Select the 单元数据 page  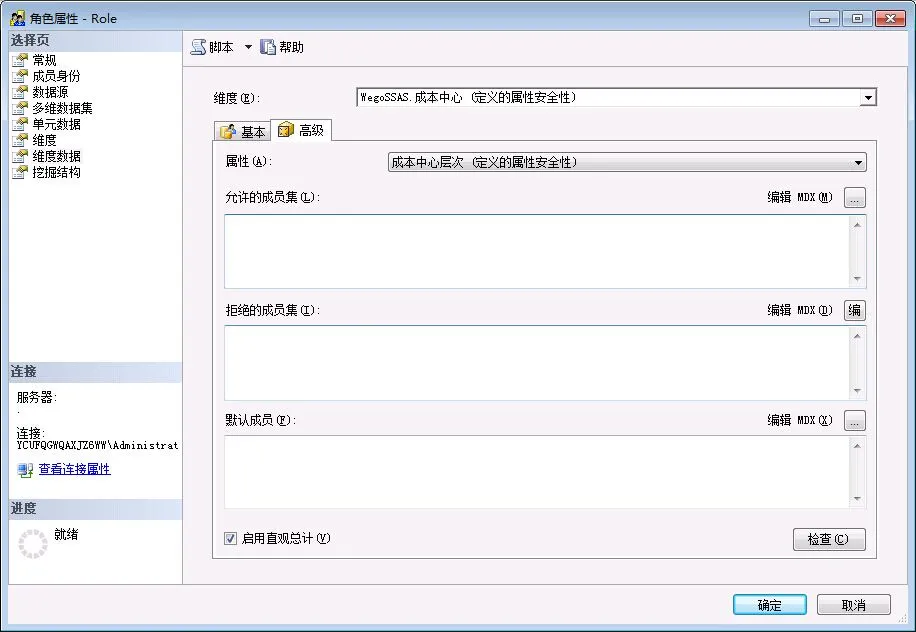[57, 124]
